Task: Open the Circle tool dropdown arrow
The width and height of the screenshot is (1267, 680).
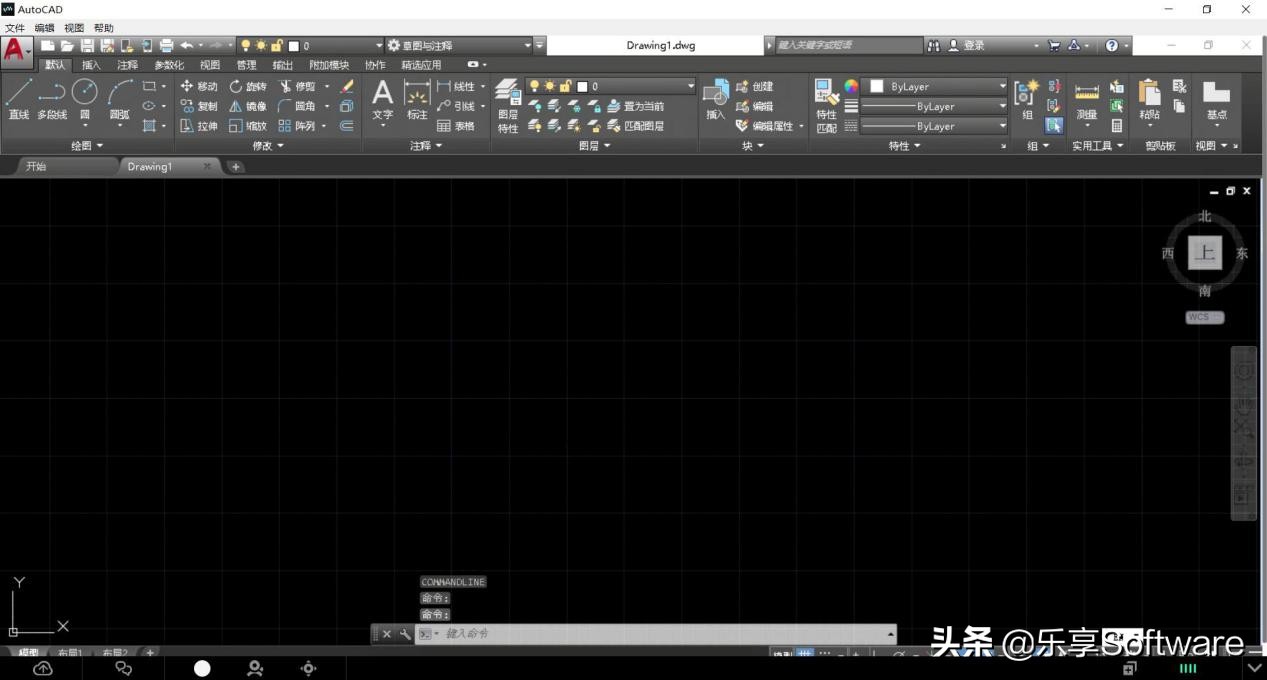Action: tap(84, 126)
